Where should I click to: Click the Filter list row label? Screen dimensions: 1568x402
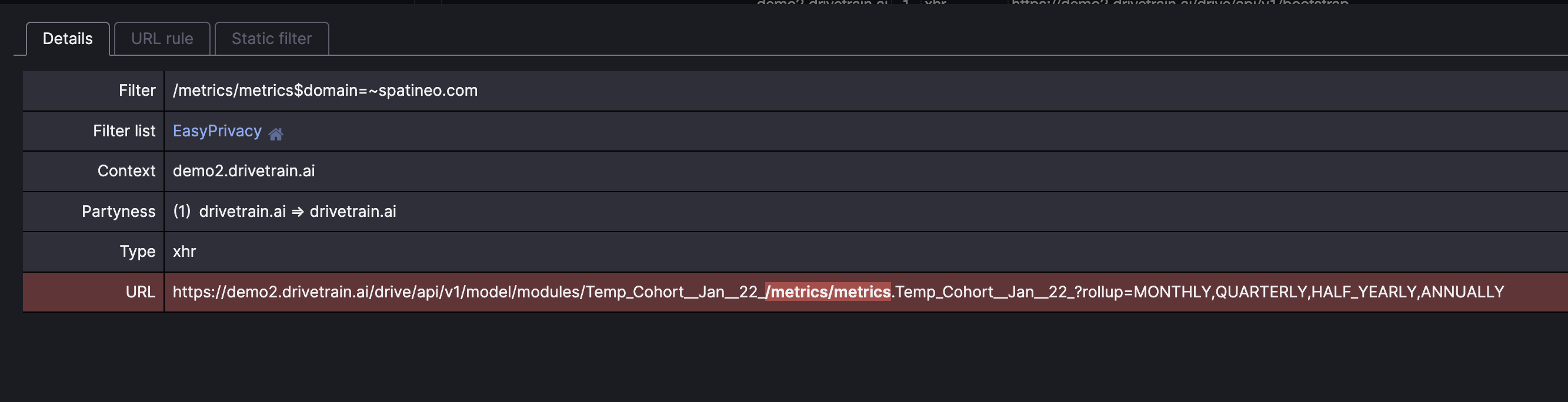tap(124, 130)
